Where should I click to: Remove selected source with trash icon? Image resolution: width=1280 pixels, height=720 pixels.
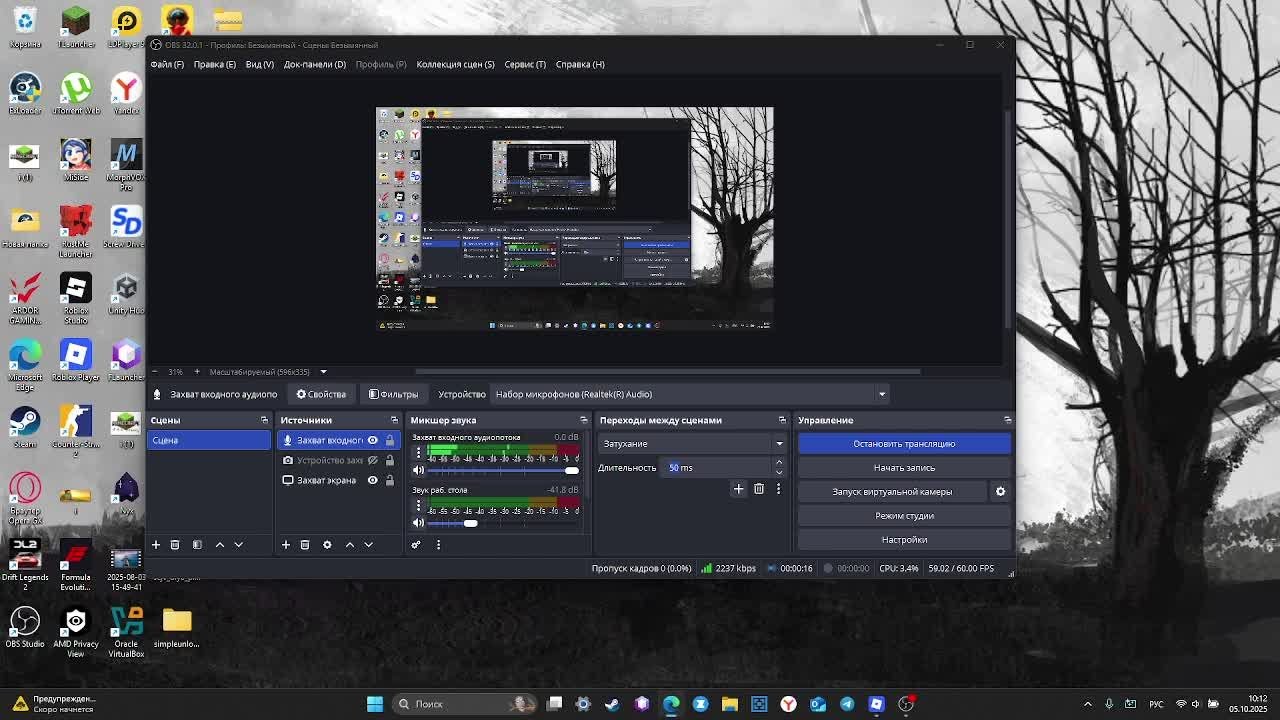pos(305,545)
